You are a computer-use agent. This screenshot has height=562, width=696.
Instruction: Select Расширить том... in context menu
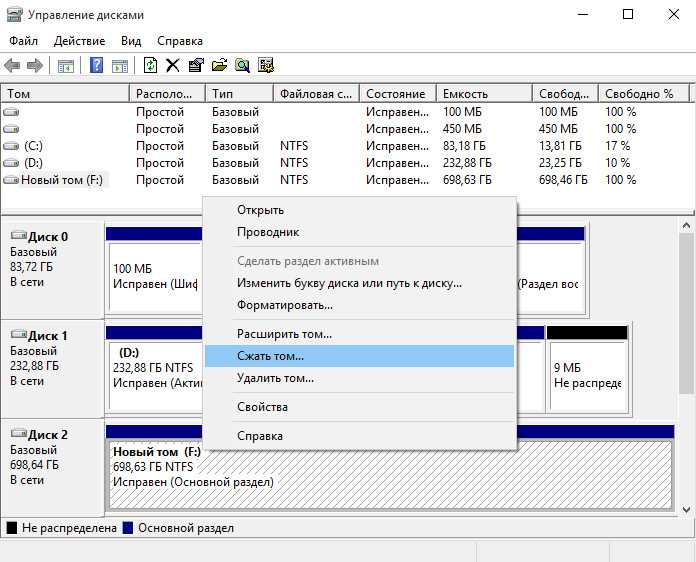360,334
